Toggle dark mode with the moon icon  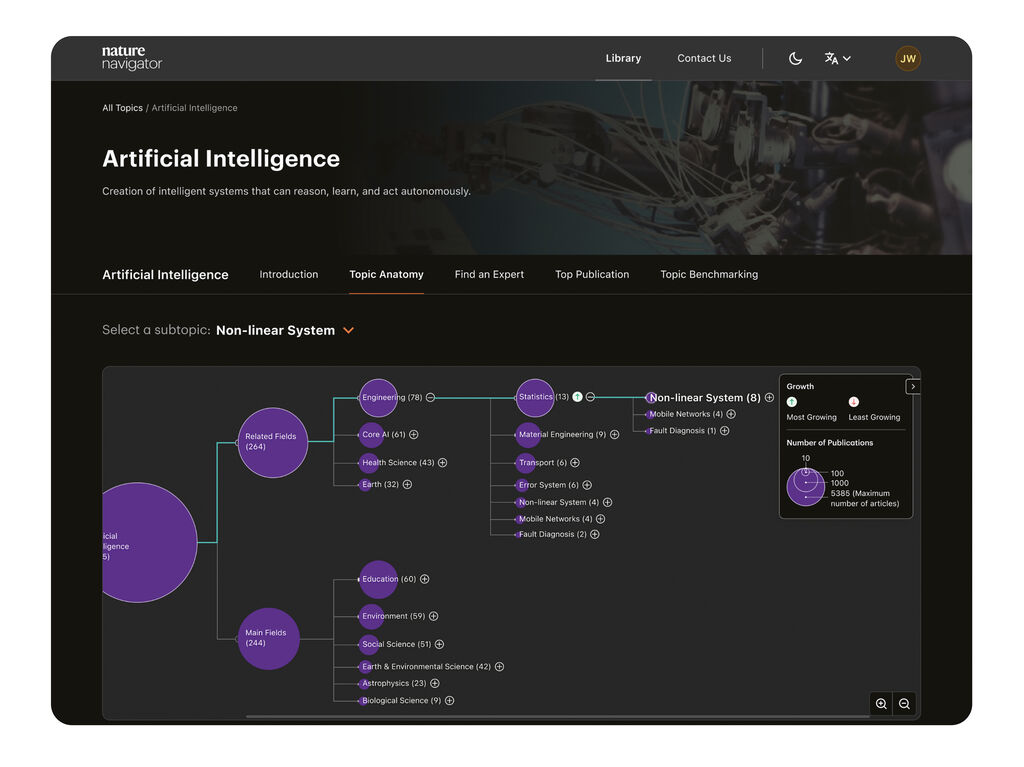pyautogui.click(x=795, y=58)
